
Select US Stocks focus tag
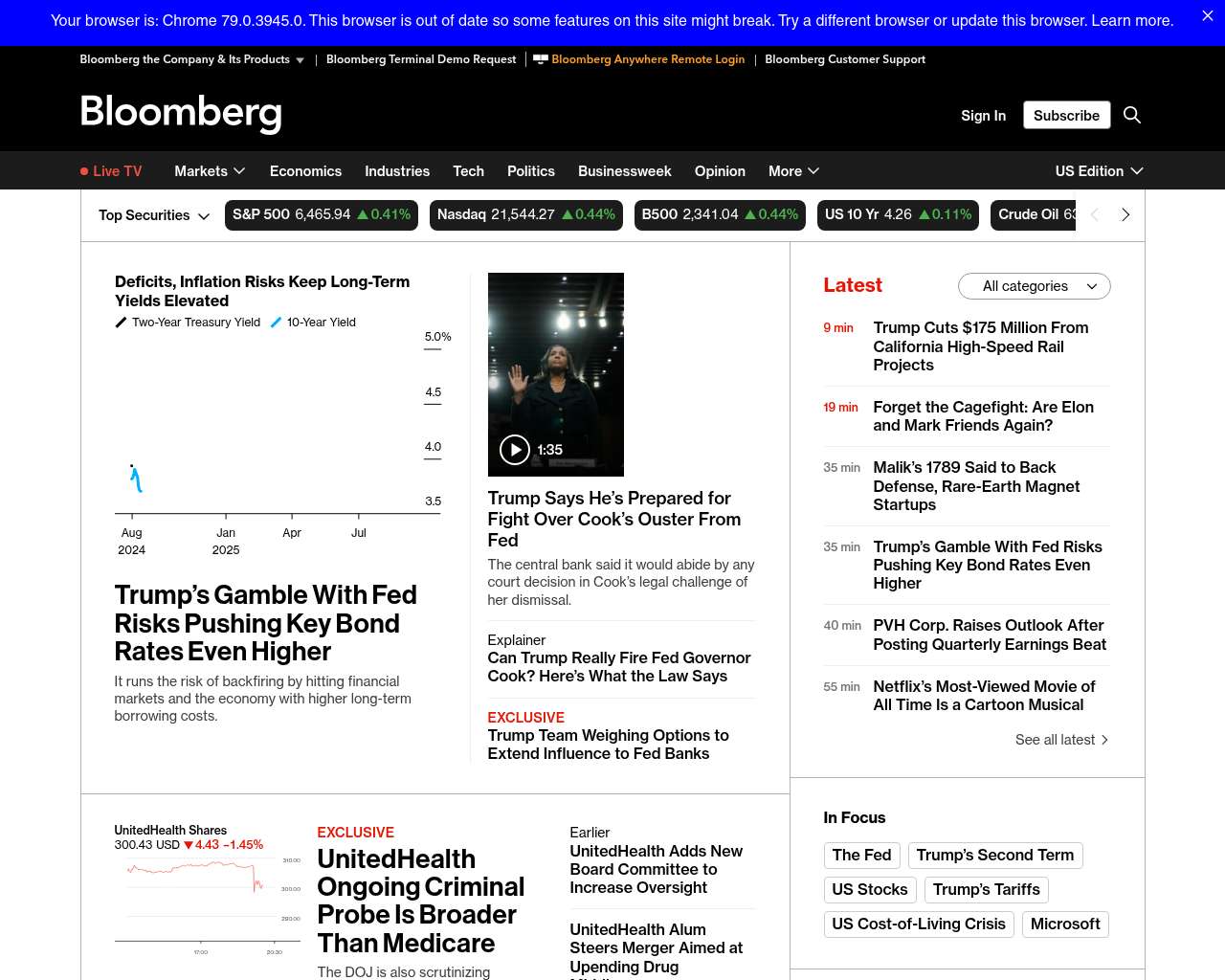tap(870, 890)
